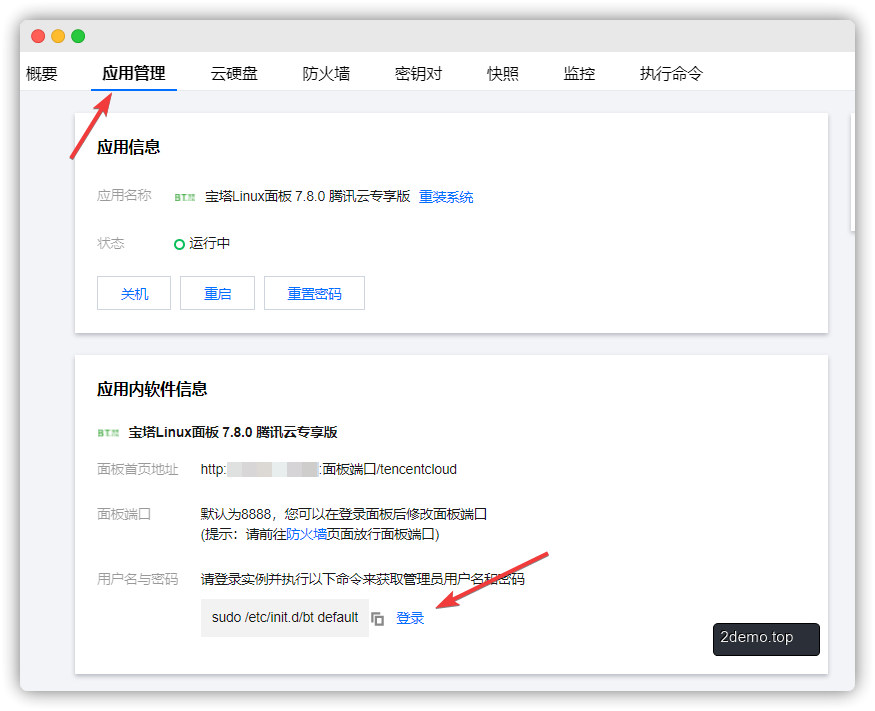Go to the 防火墙 tab

326,73
